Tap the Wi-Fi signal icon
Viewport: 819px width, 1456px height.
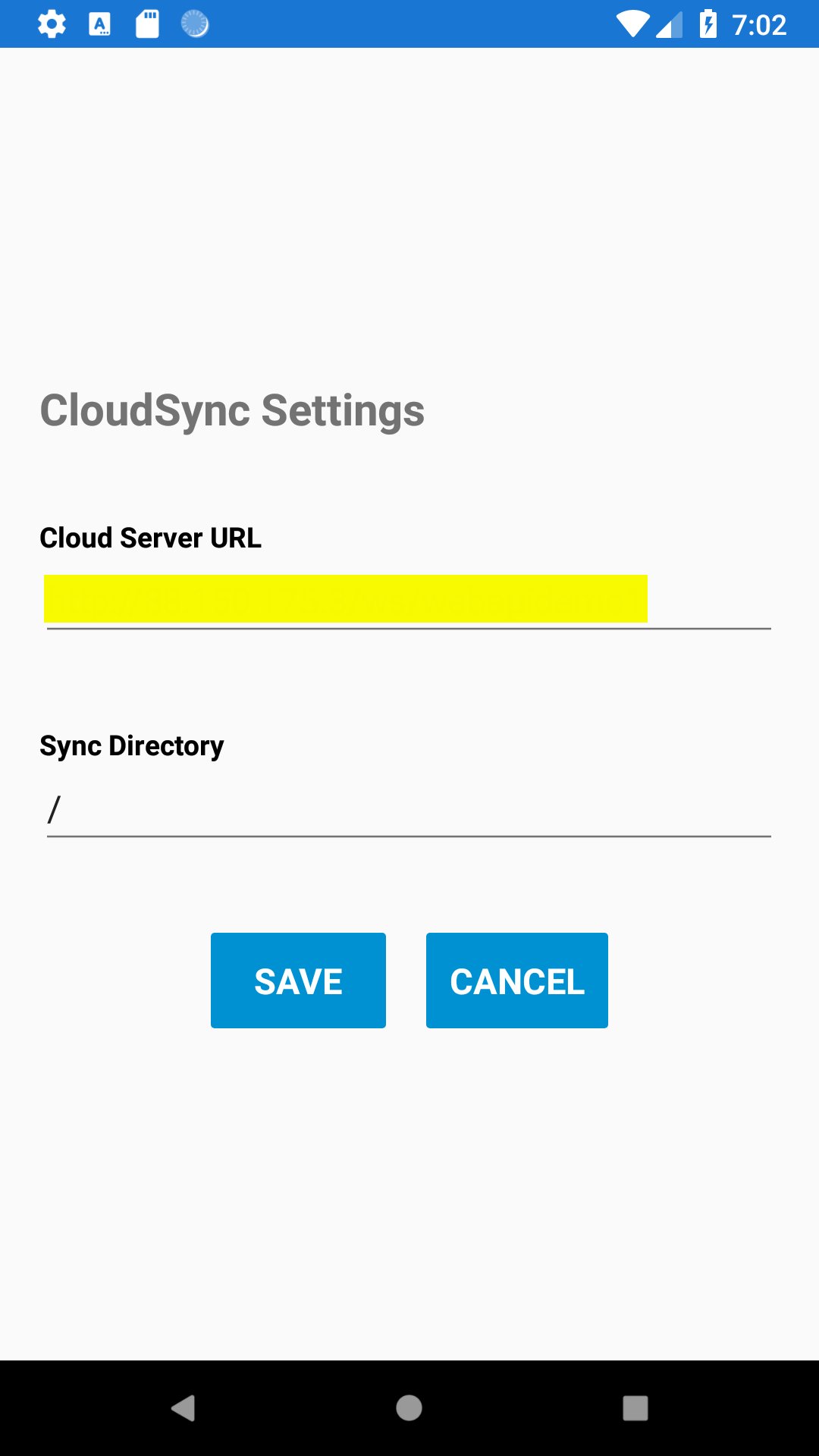[632, 24]
